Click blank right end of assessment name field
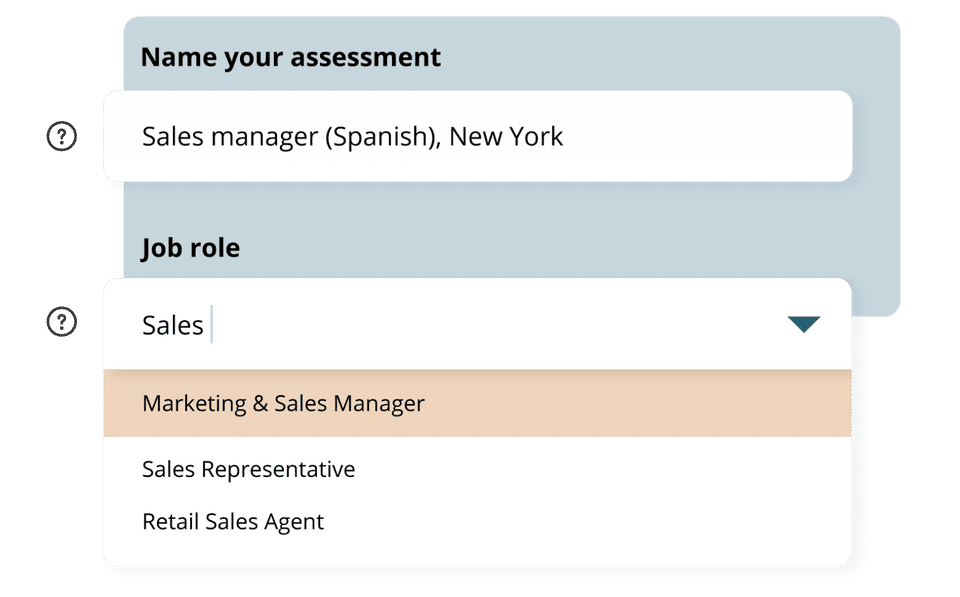Image resolution: width=960 pixels, height=597 pixels. tap(750, 137)
